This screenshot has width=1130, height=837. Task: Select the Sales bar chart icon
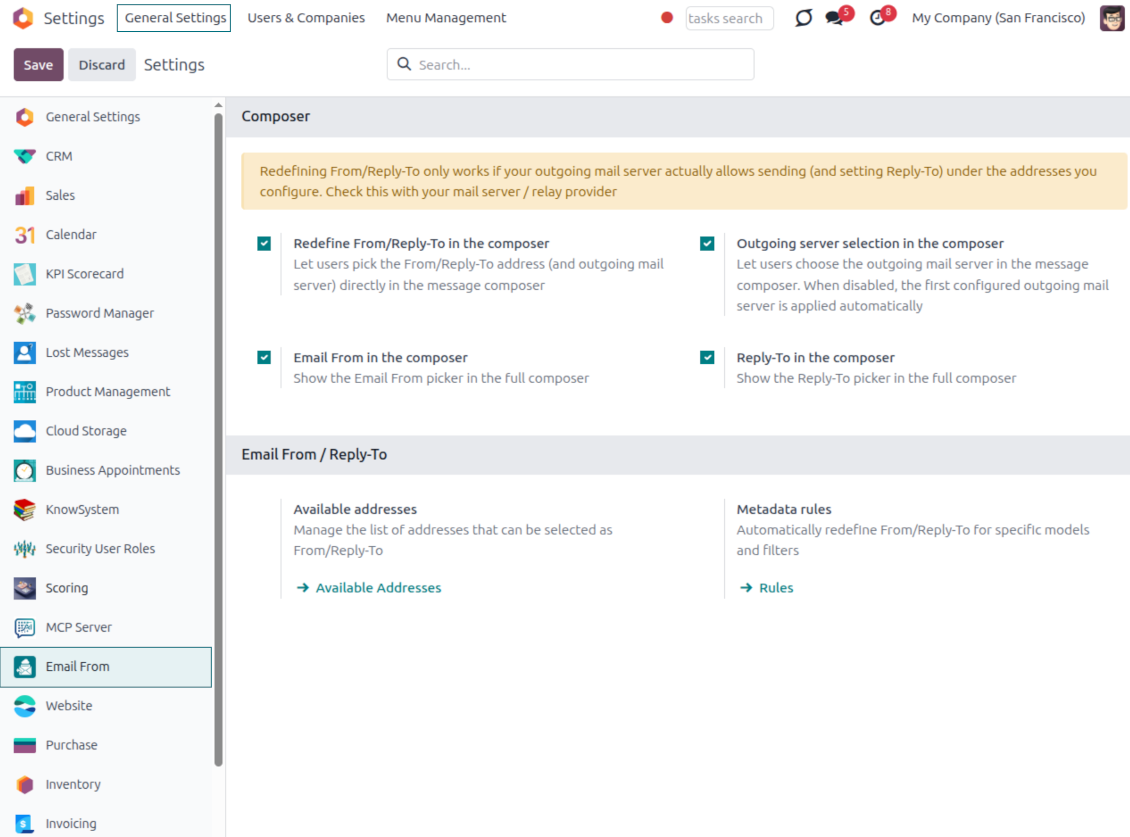25,195
